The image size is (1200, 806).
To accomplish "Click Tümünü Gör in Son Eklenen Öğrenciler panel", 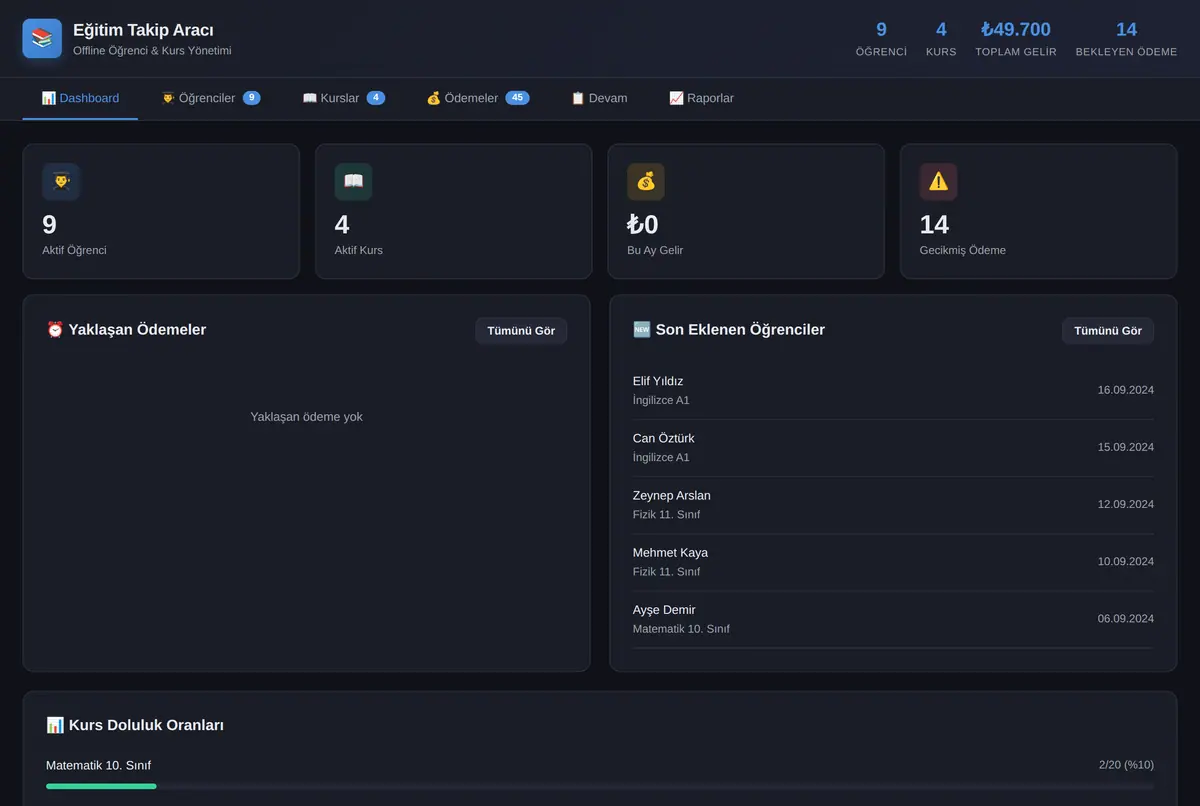I will point(1108,331).
